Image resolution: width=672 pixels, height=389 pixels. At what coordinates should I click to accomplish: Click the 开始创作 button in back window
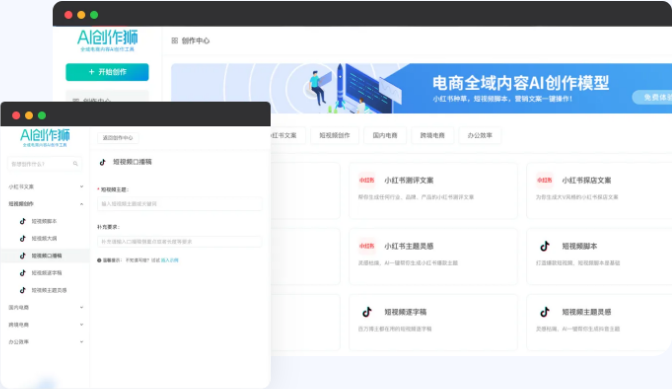pos(107,72)
